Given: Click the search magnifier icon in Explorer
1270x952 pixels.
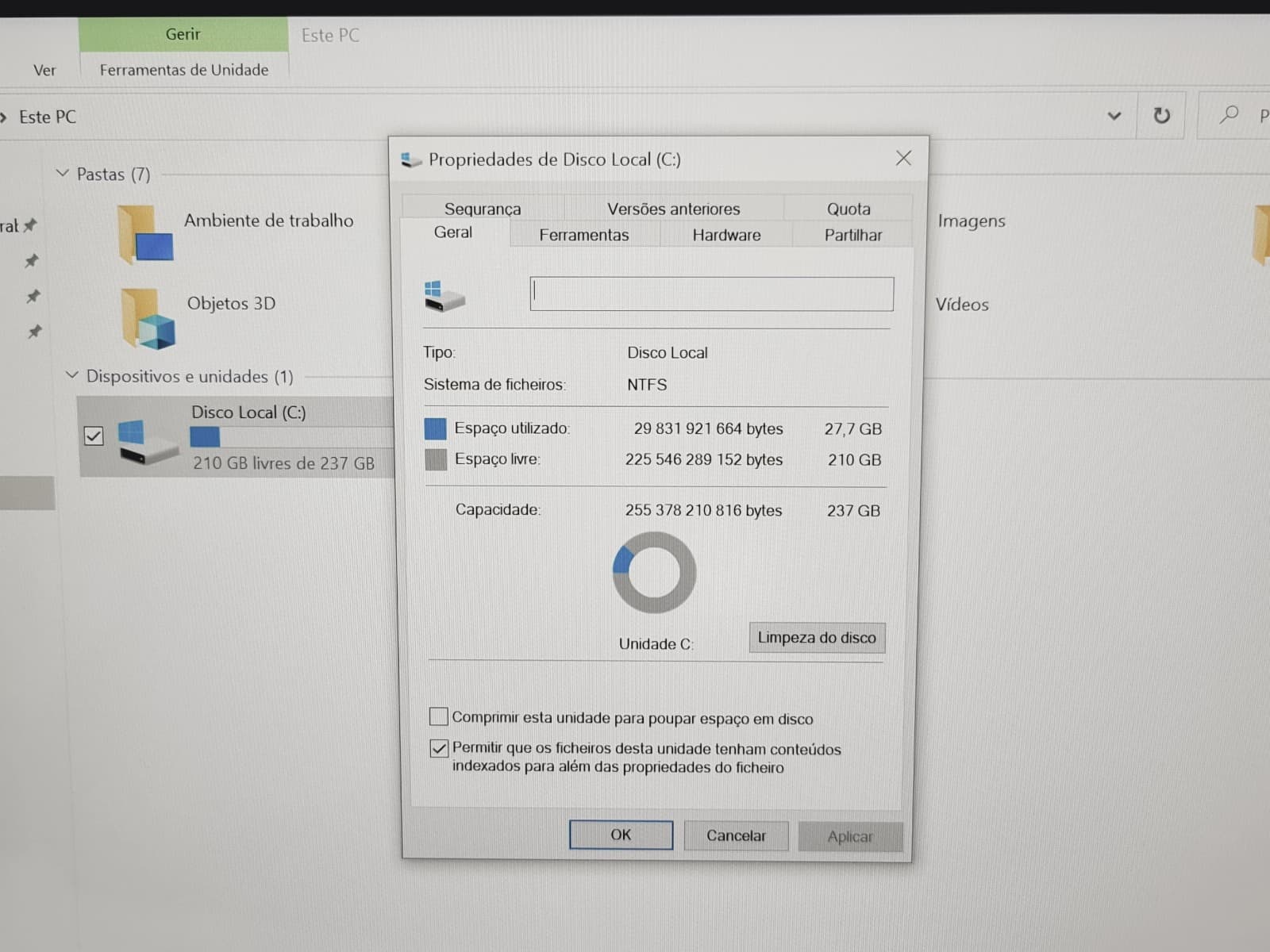Looking at the screenshot, I should [x=1229, y=115].
